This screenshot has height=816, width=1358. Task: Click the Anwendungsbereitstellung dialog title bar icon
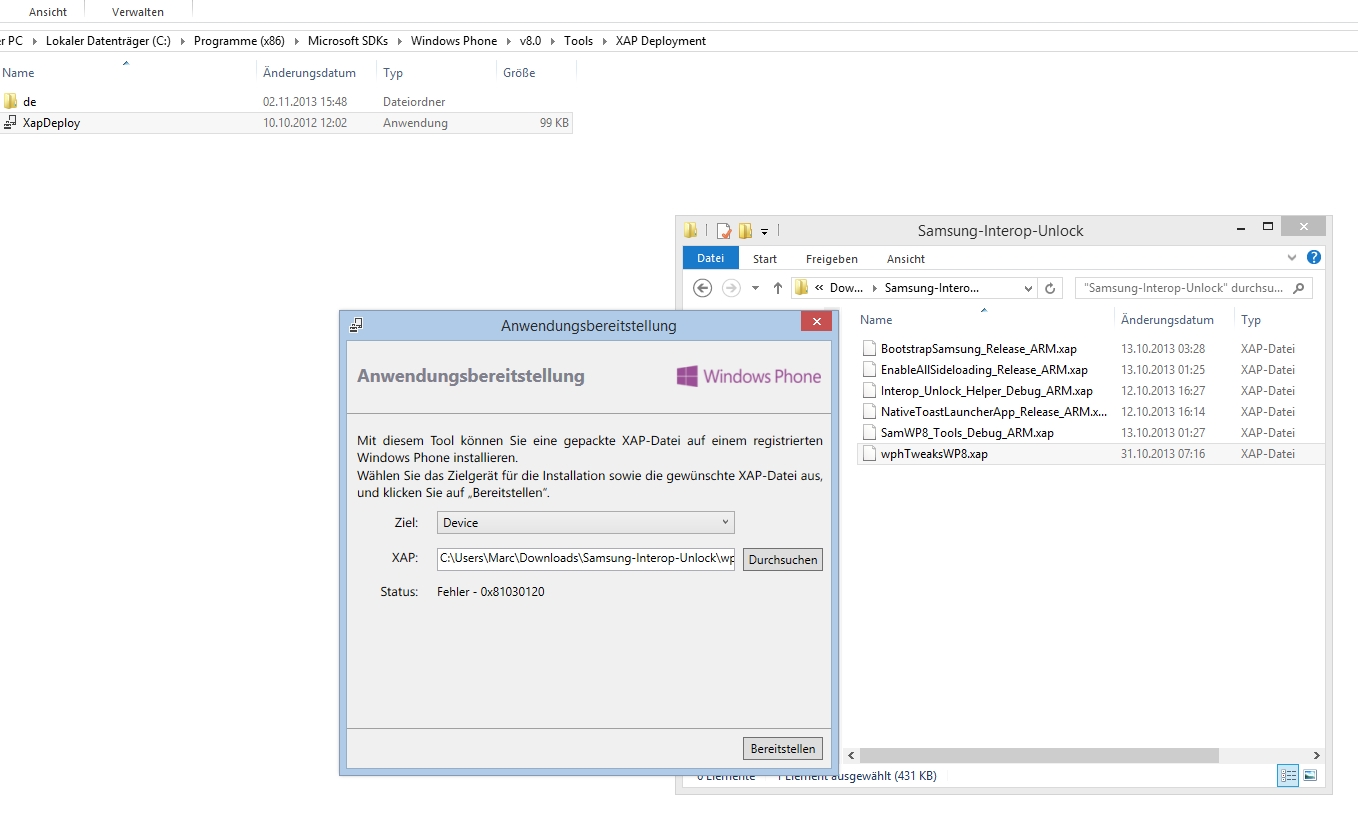[x=356, y=325]
